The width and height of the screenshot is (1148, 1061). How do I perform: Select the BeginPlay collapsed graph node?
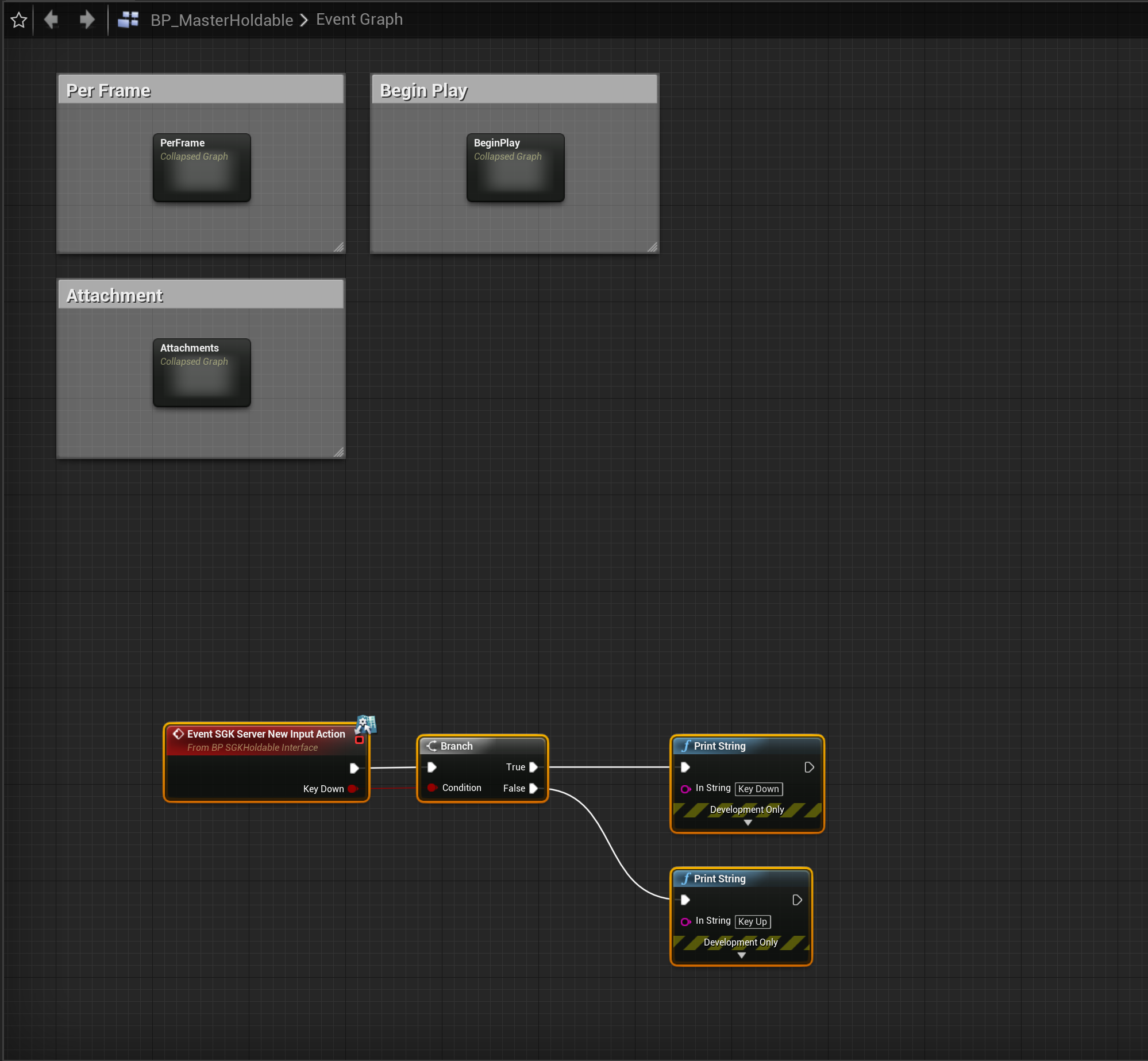click(x=515, y=168)
